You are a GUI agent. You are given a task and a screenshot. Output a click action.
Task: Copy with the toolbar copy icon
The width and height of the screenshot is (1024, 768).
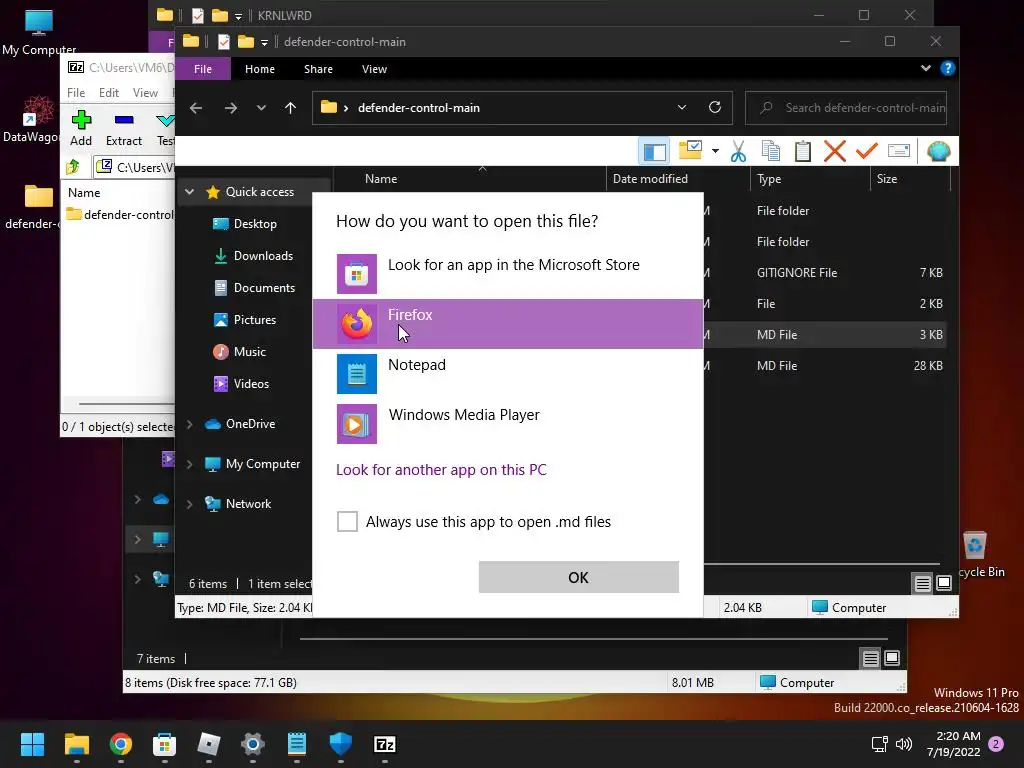(771, 152)
